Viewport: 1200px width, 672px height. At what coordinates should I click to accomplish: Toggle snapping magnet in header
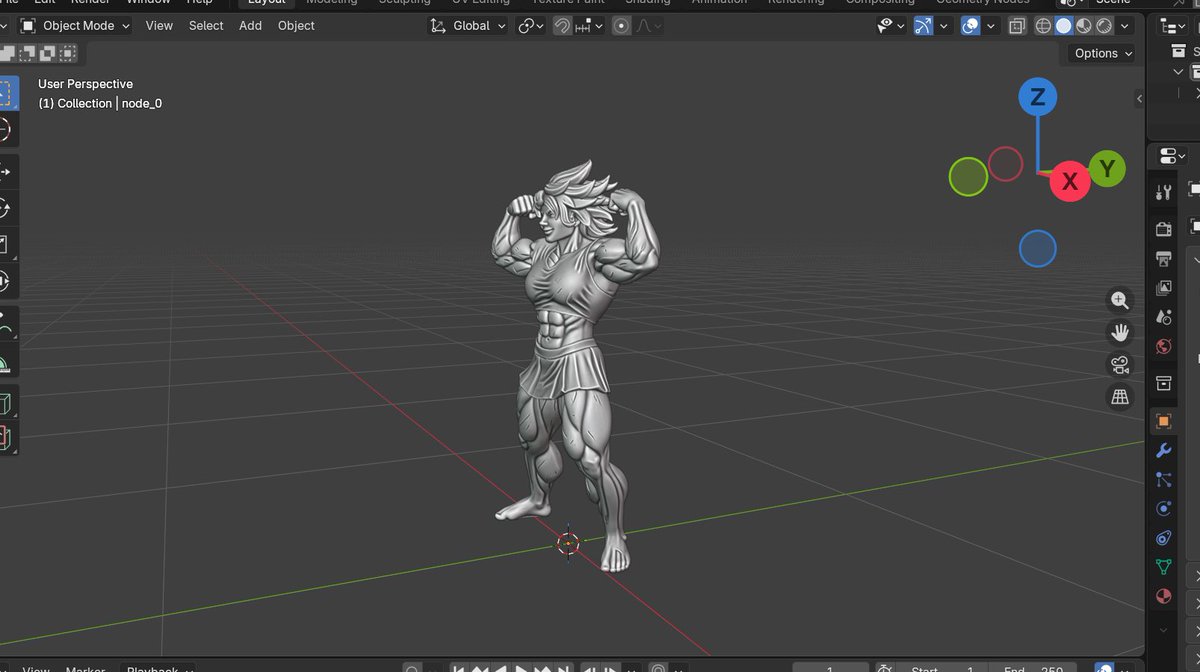[563, 26]
